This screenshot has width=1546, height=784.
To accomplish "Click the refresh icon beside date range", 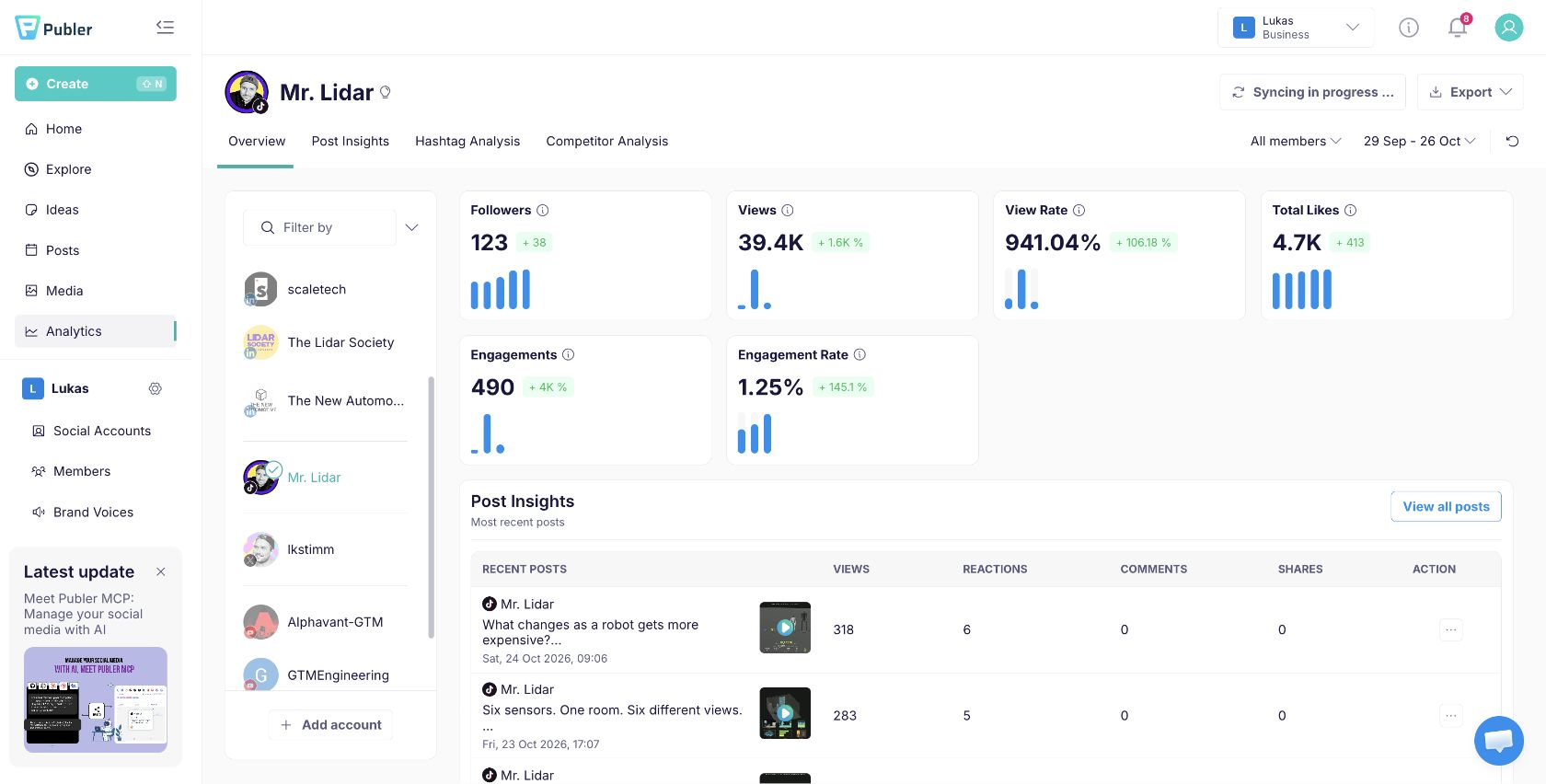I will click(1512, 141).
